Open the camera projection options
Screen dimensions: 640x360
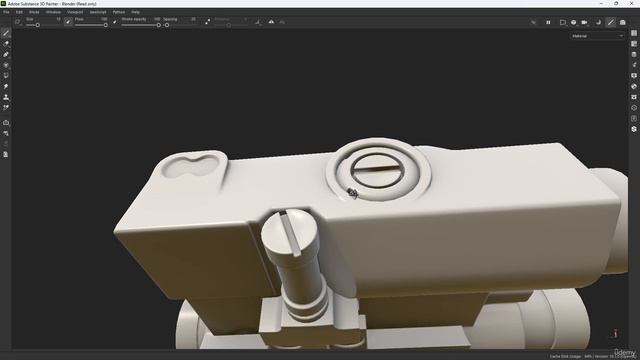[x=573, y=22]
